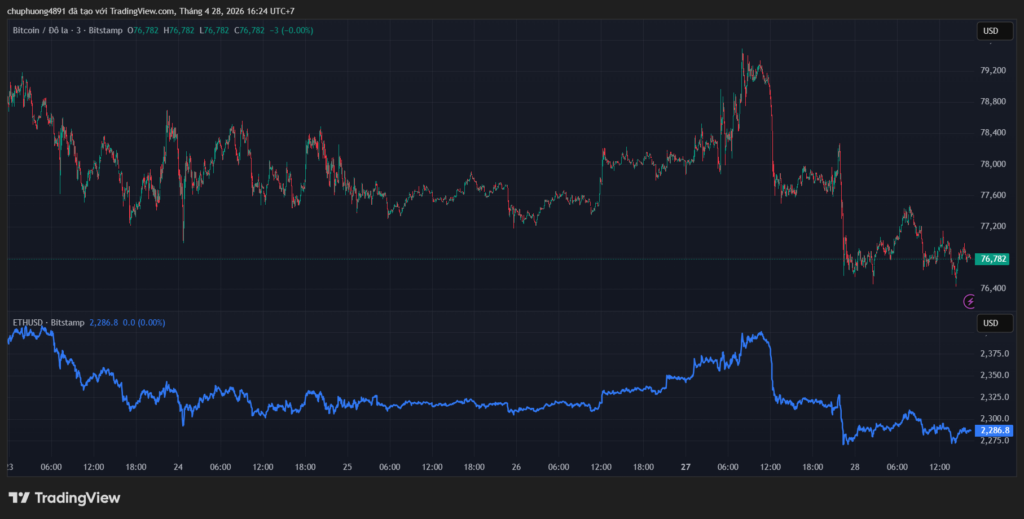Click the 78,000 price axis label
The image size is (1024, 519).
(992, 164)
